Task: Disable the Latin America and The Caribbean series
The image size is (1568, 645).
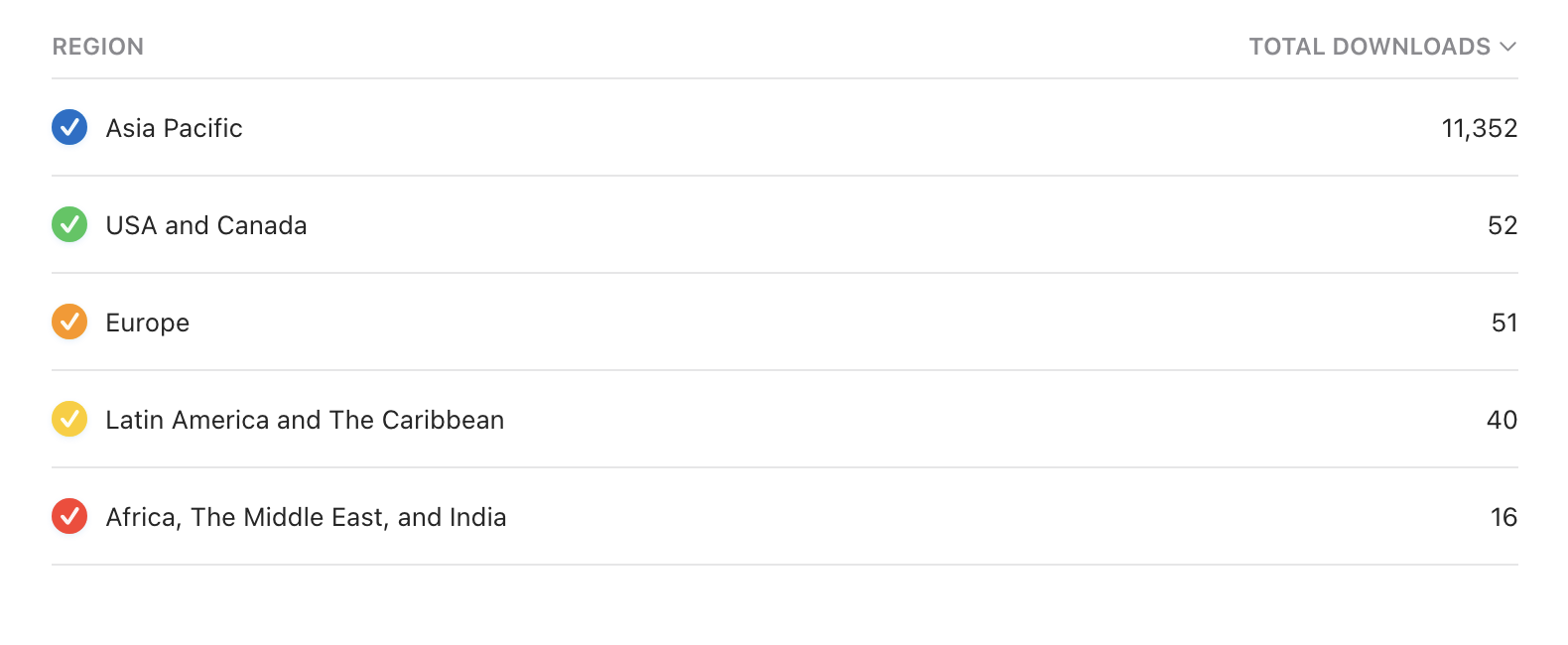Action: [69, 419]
